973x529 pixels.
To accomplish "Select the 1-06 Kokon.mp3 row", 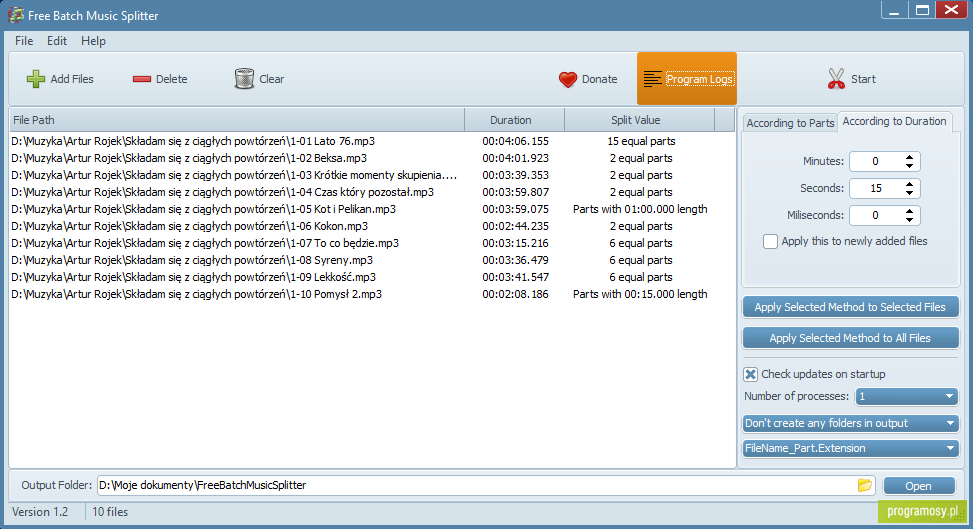I will pos(372,226).
